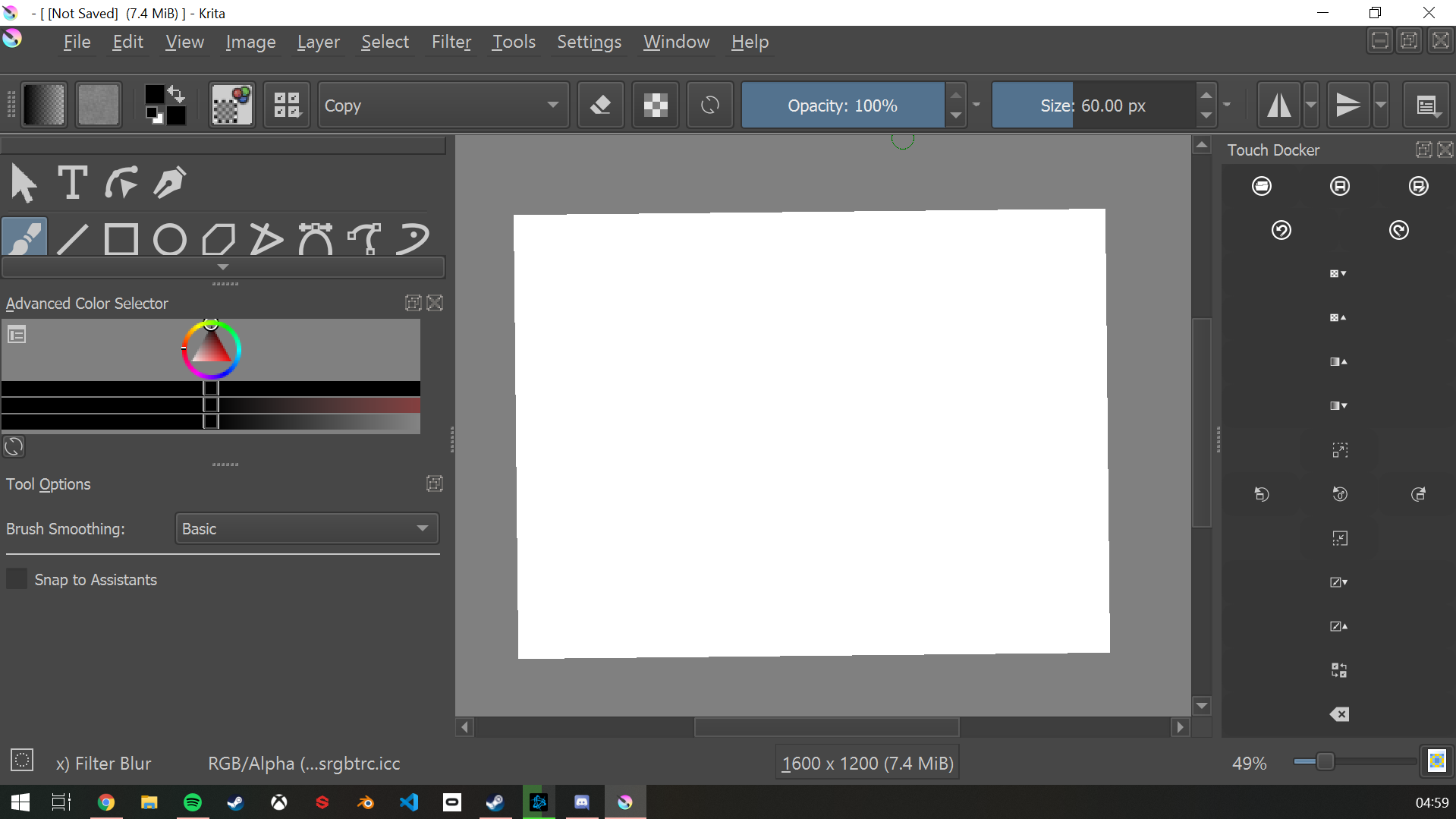Open the Brush Smoothing dropdown set to Basic

pos(306,528)
